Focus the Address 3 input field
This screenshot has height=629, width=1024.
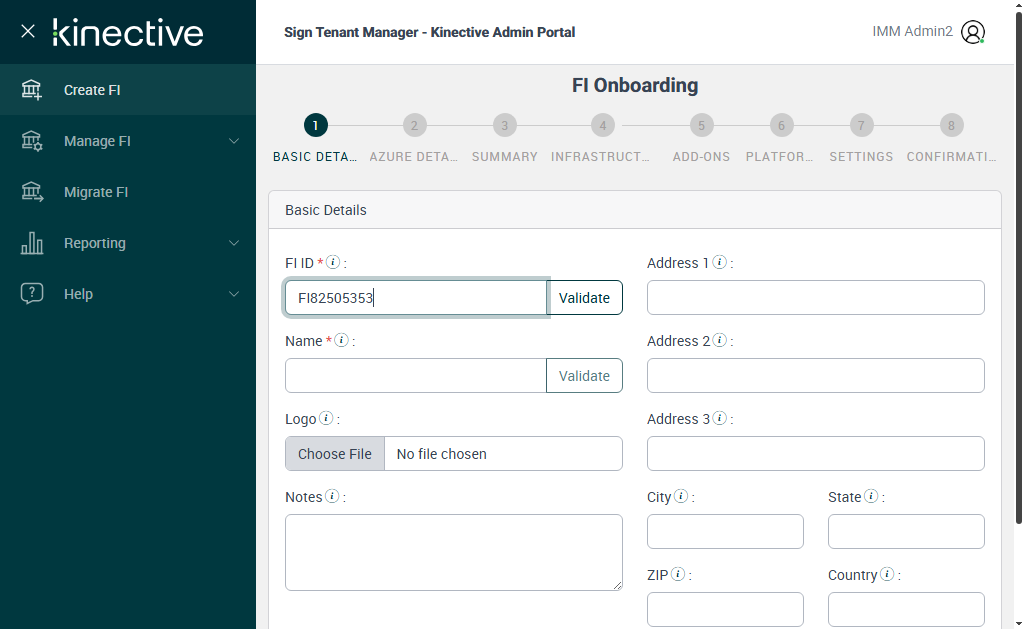(x=816, y=454)
